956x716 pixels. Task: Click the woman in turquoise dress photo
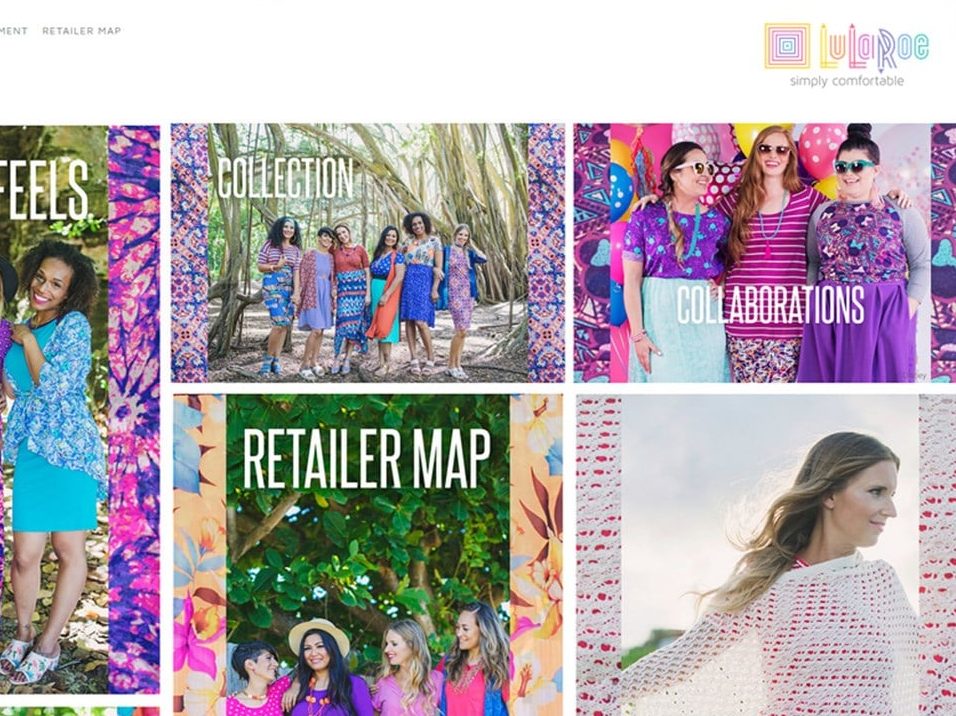[x=54, y=409]
